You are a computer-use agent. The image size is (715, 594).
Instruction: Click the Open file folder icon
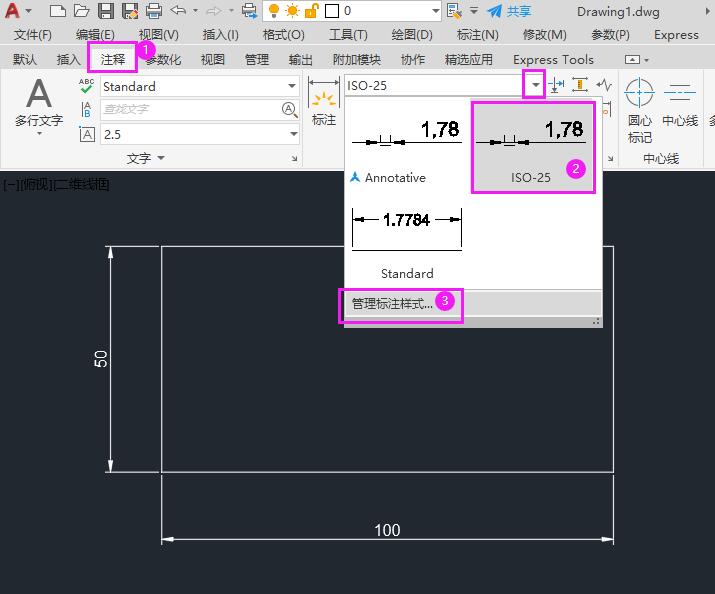(x=82, y=10)
